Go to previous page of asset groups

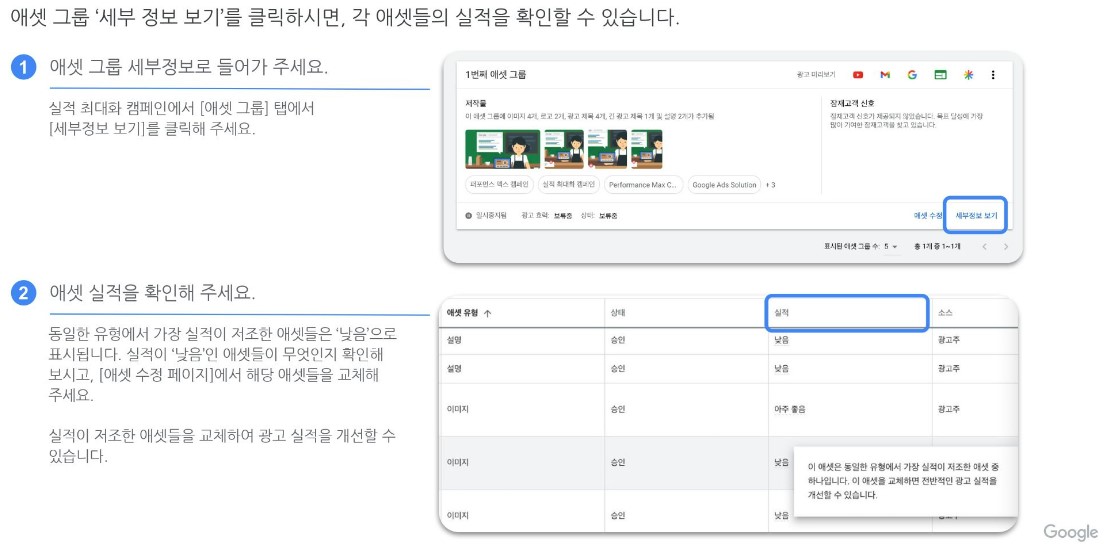click(984, 247)
